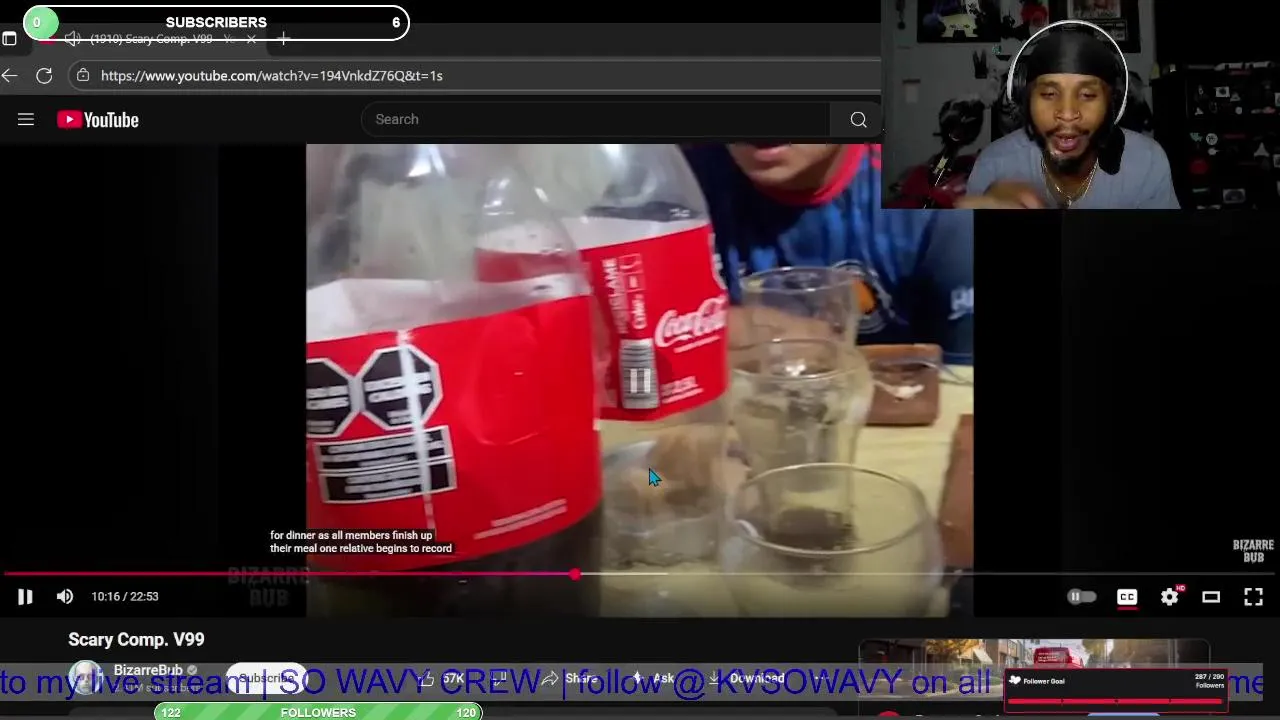Mute the video volume speaker icon
This screenshot has height=720, width=1280.
[65, 597]
